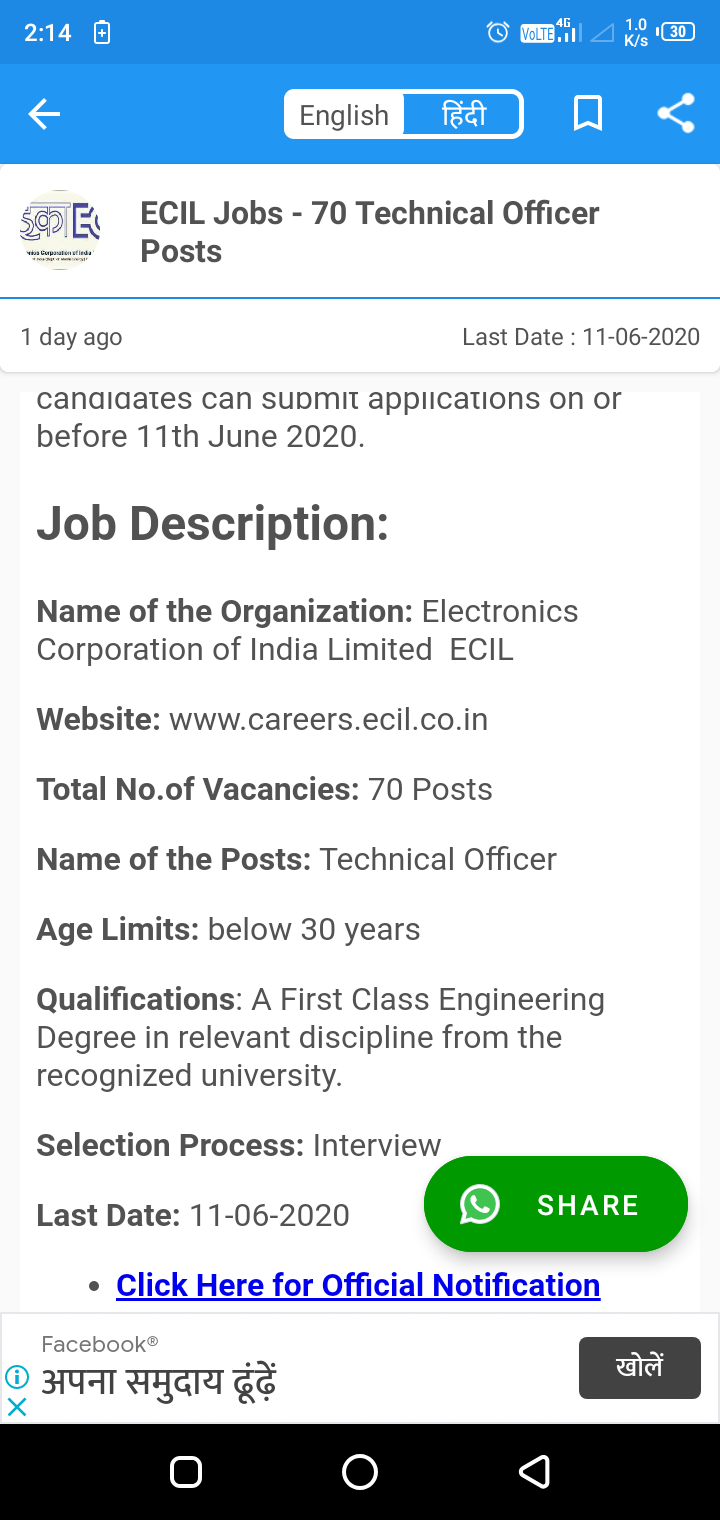Tap the alarm icon in status bar
This screenshot has width=720, height=1520.
point(497,33)
